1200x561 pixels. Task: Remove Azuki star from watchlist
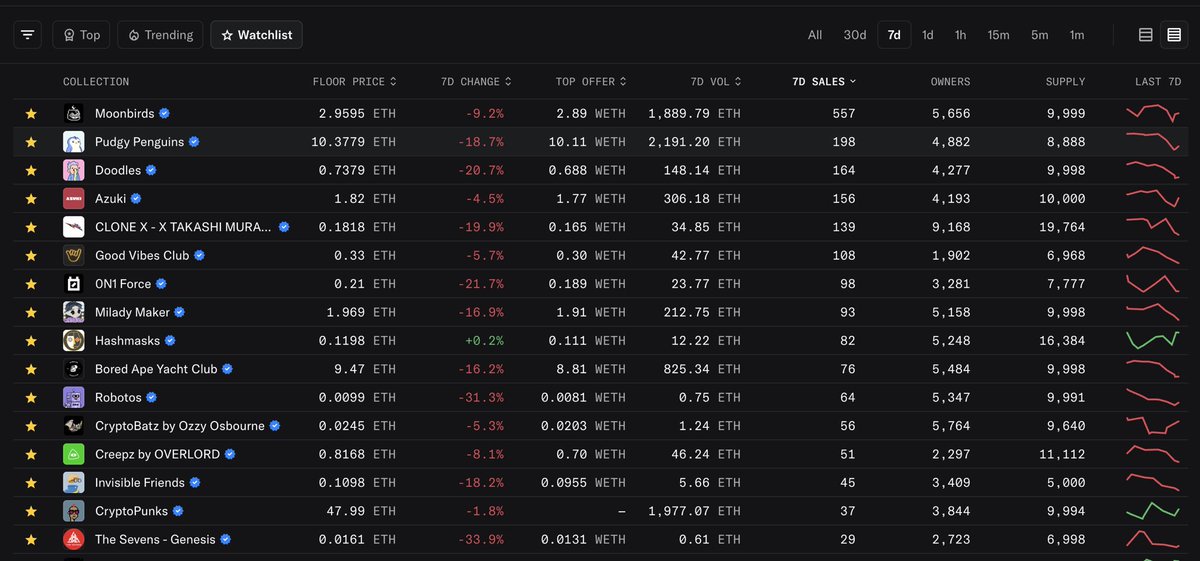pyautogui.click(x=31, y=198)
